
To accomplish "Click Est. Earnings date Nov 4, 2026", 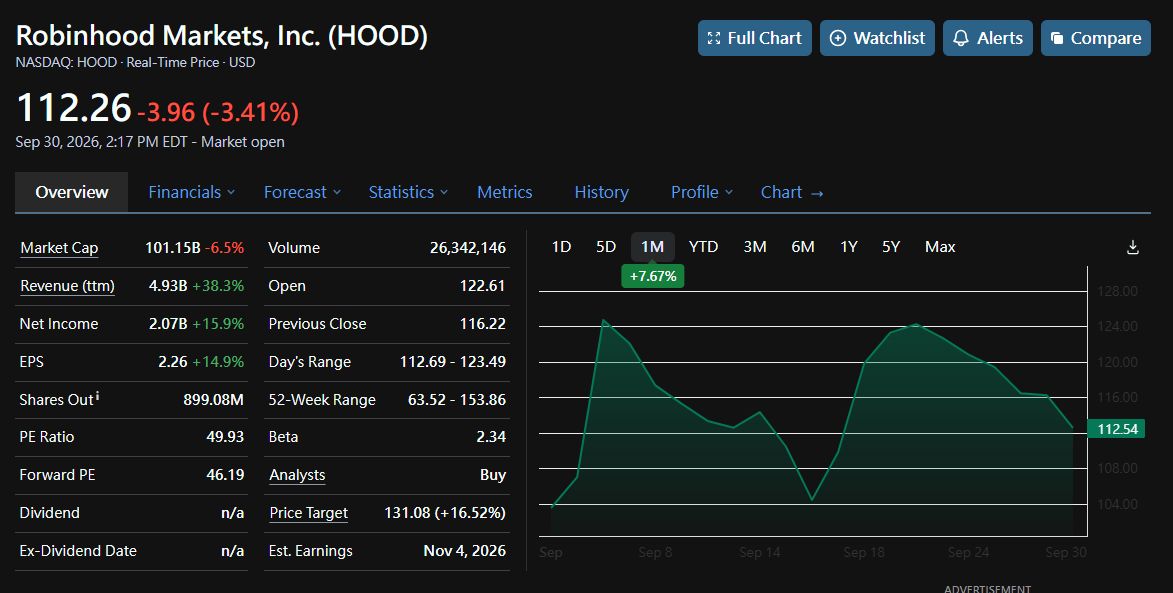I will [465, 551].
